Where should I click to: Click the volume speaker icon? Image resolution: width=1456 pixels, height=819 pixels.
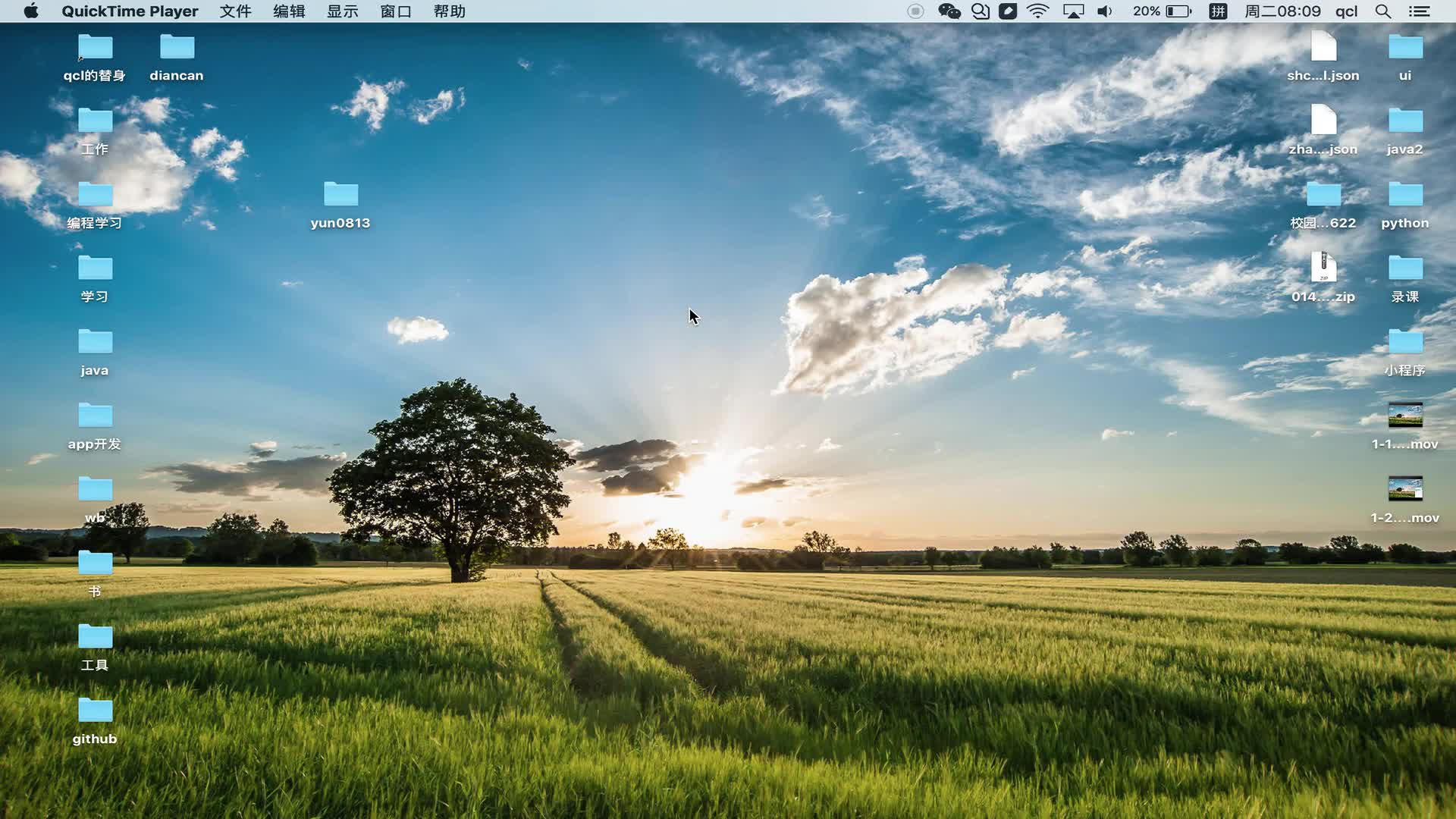click(x=1105, y=11)
